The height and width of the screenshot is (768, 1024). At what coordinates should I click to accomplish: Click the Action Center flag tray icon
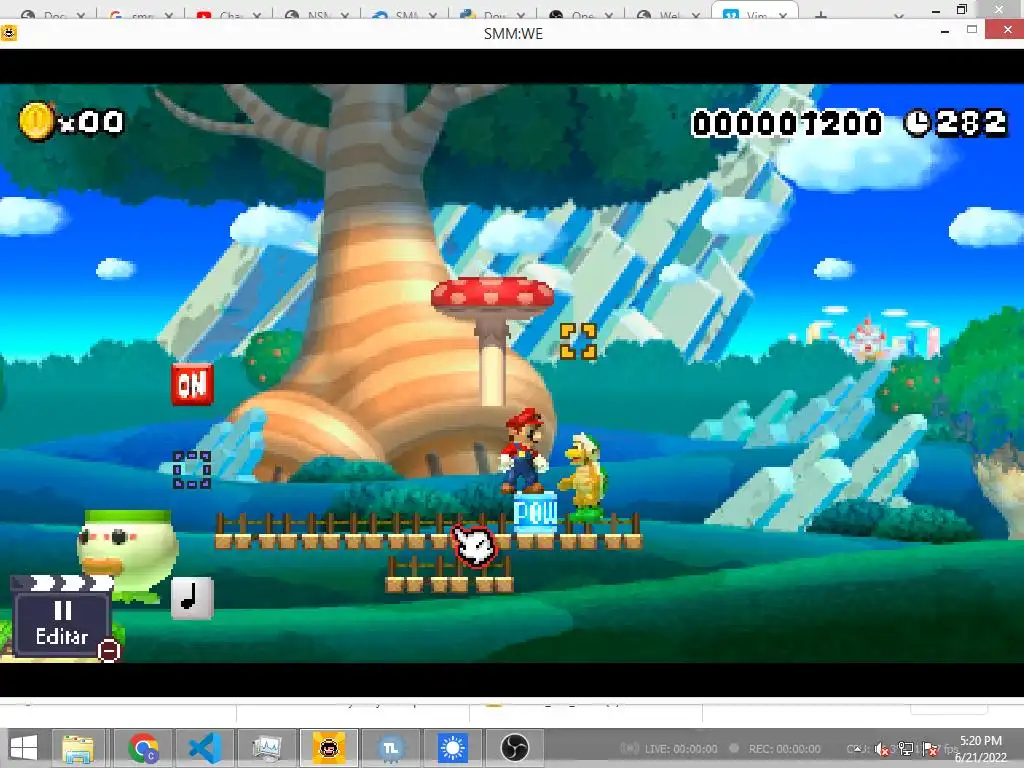click(931, 749)
